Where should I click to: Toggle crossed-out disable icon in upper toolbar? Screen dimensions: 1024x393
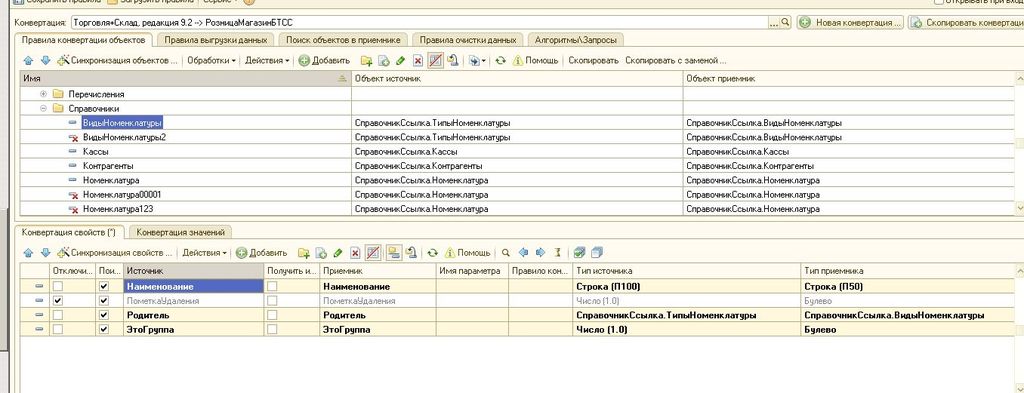click(436, 61)
